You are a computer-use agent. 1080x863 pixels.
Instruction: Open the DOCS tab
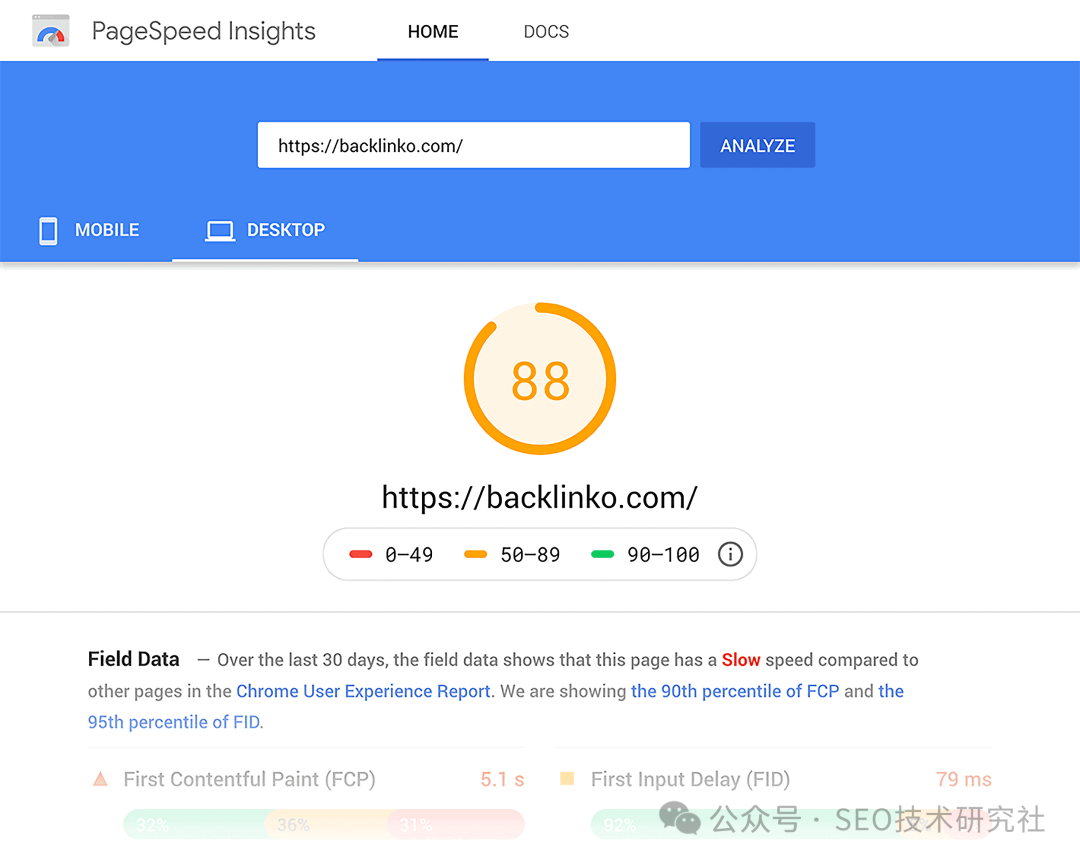click(x=546, y=32)
